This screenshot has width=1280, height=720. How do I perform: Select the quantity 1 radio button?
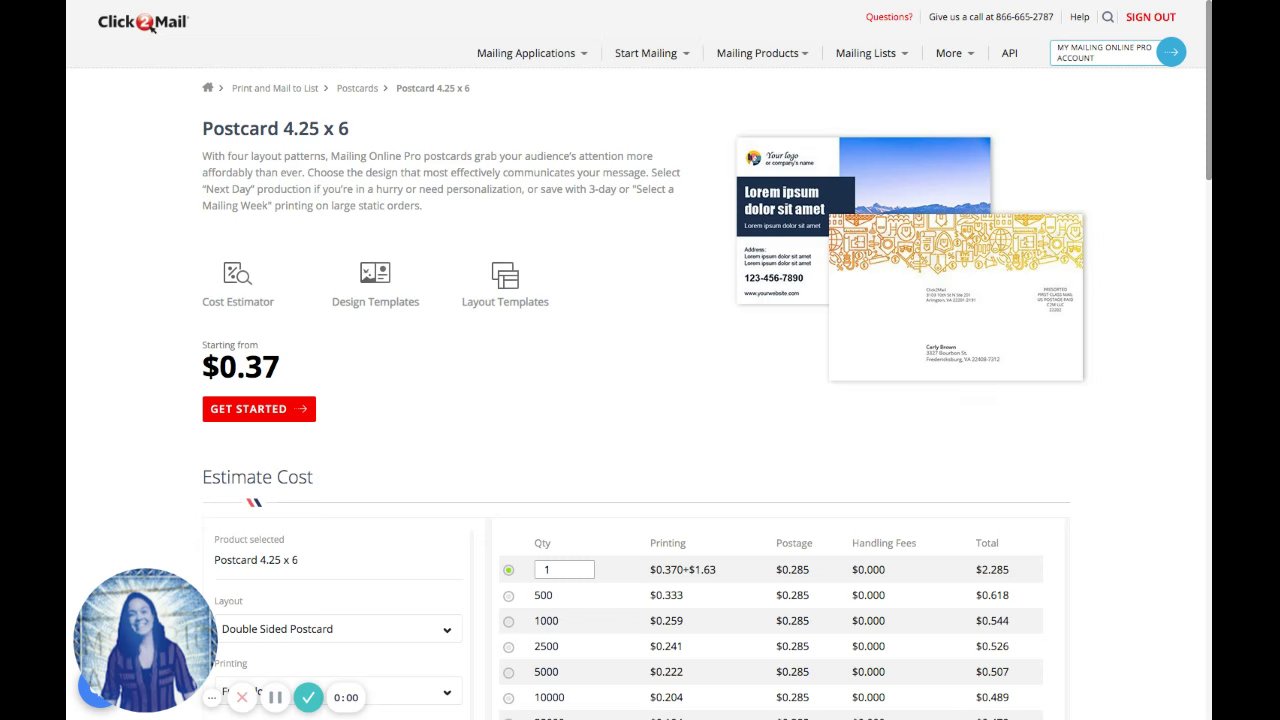coord(509,570)
